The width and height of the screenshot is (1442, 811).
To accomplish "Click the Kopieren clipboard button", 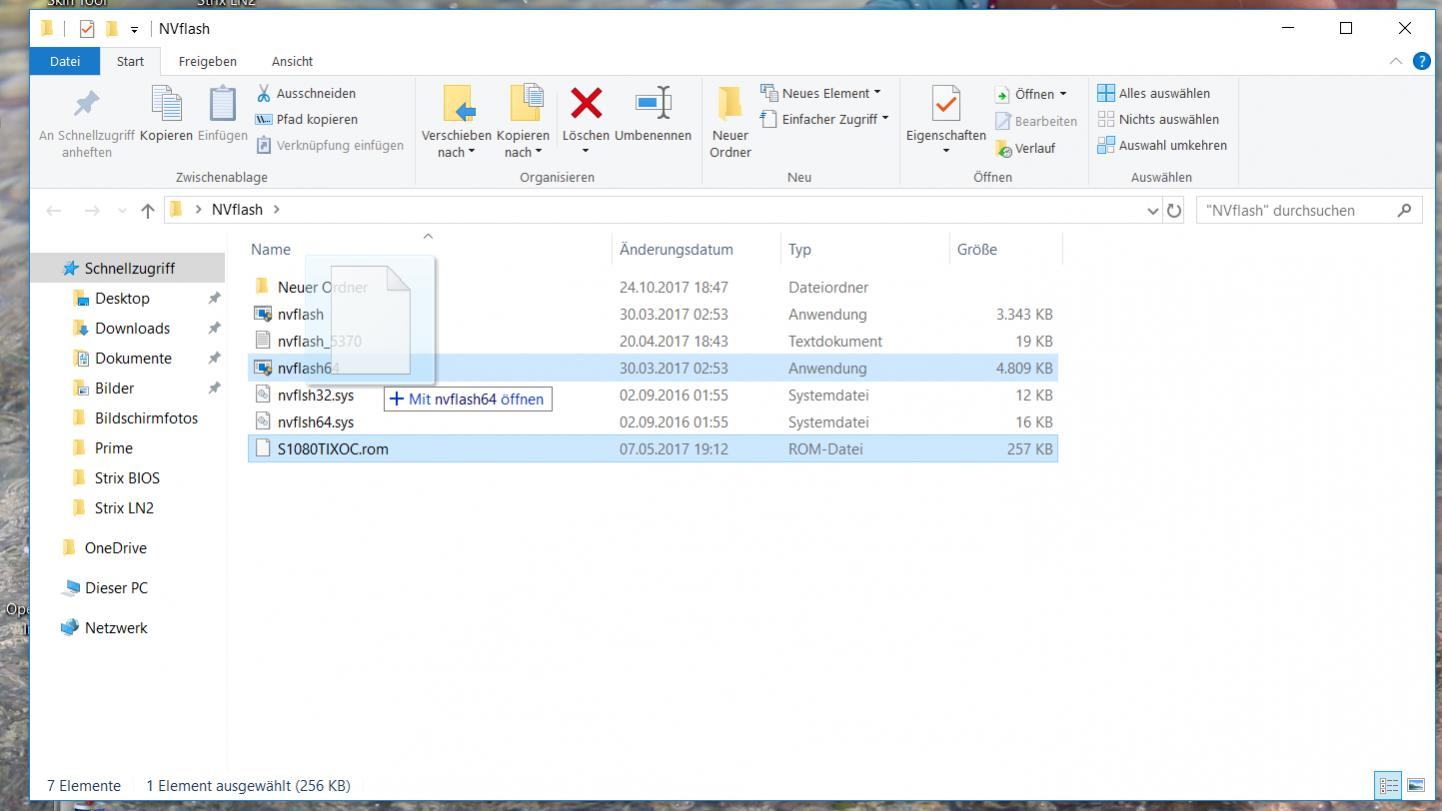I will (x=166, y=115).
